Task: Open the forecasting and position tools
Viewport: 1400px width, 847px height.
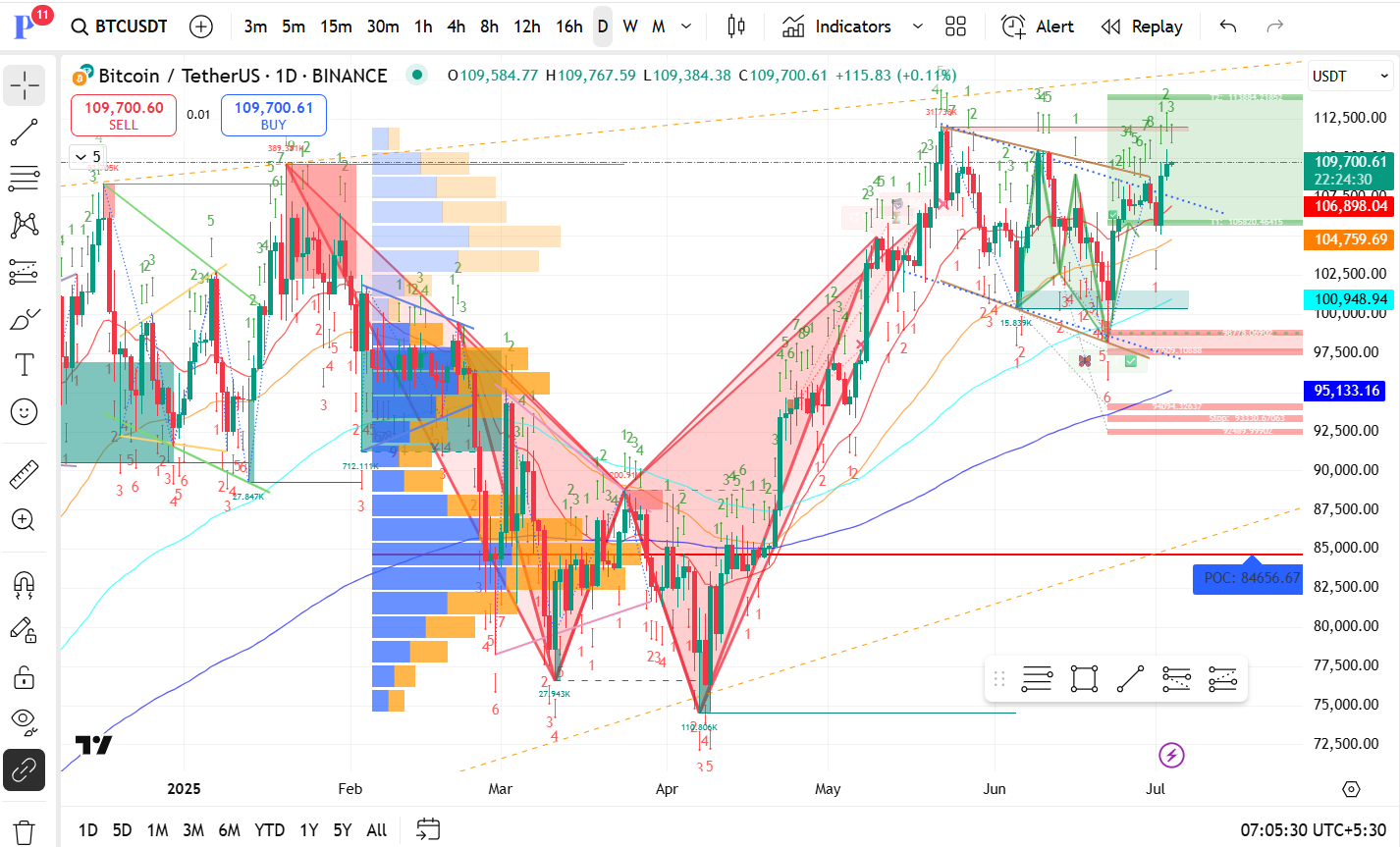Action: click(25, 272)
